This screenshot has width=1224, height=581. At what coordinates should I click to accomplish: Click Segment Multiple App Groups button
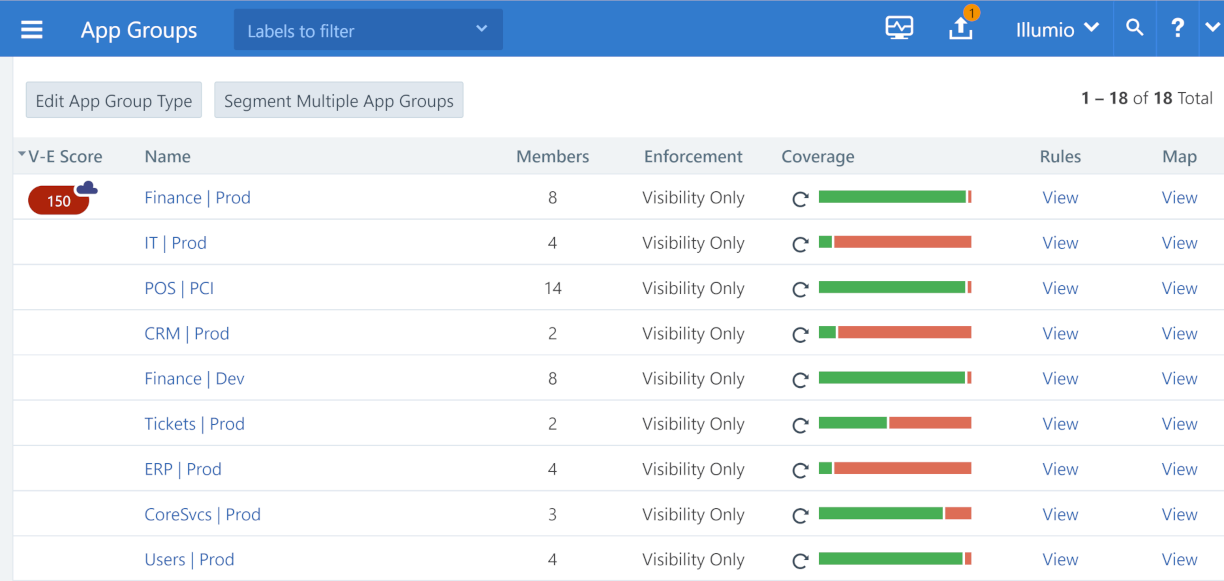[339, 100]
